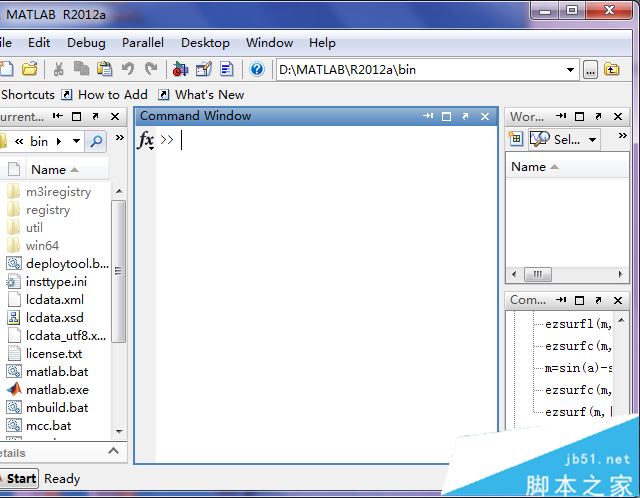Redo action using the toolbar arrow

[x=151, y=69]
